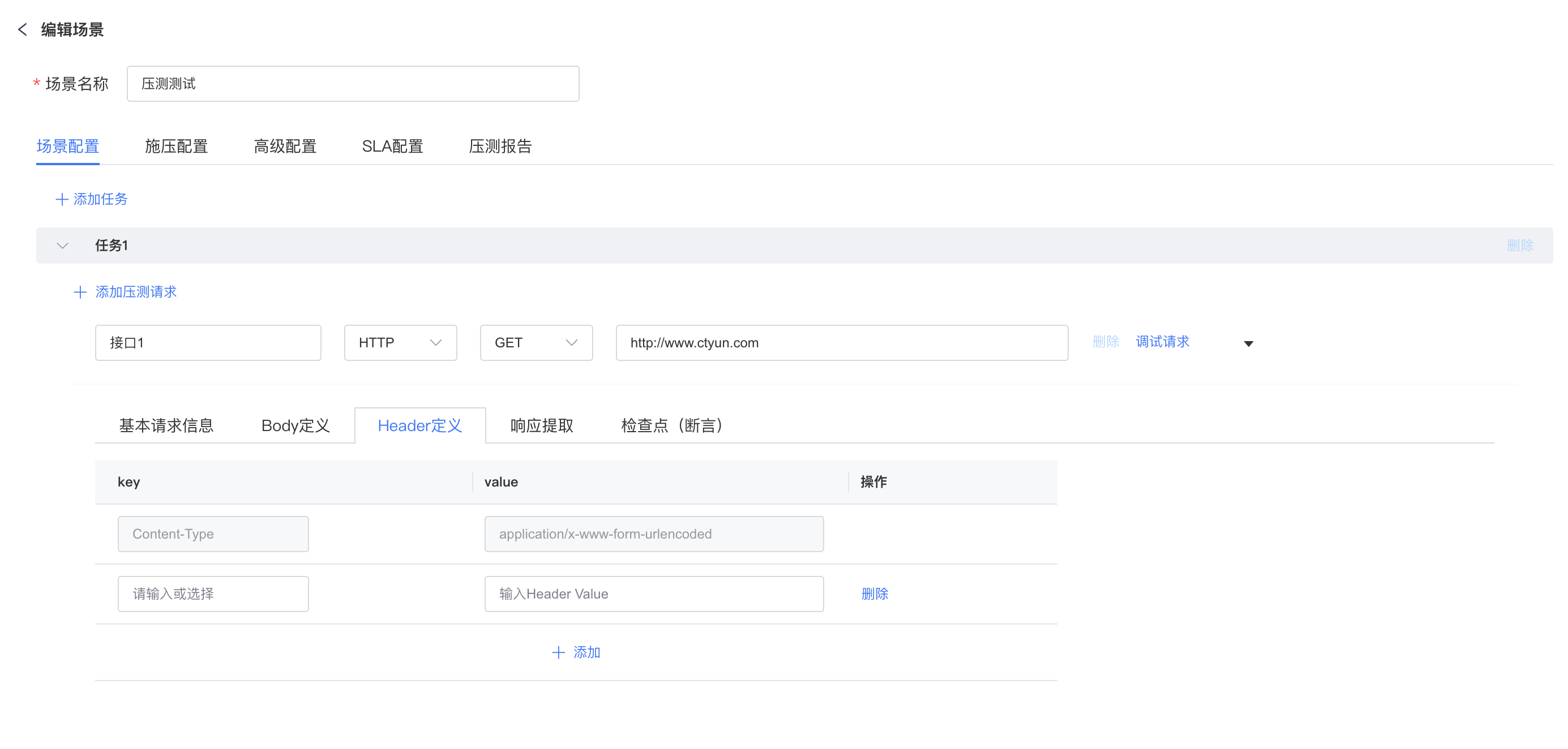The height and width of the screenshot is (749, 1568).
Task: Click 删除 in the empty header row
Action: click(874, 594)
